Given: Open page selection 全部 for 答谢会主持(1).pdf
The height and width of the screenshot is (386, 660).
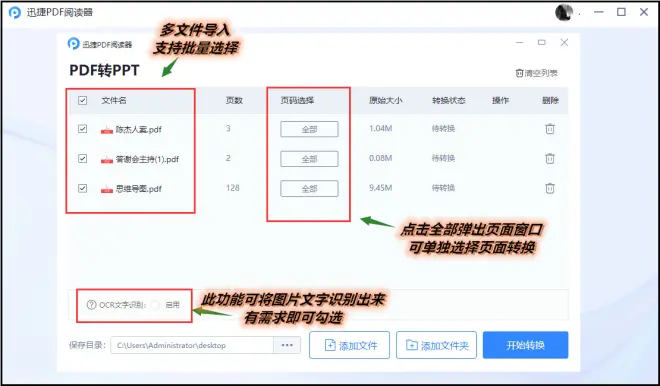Looking at the screenshot, I should tap(309, 159).
